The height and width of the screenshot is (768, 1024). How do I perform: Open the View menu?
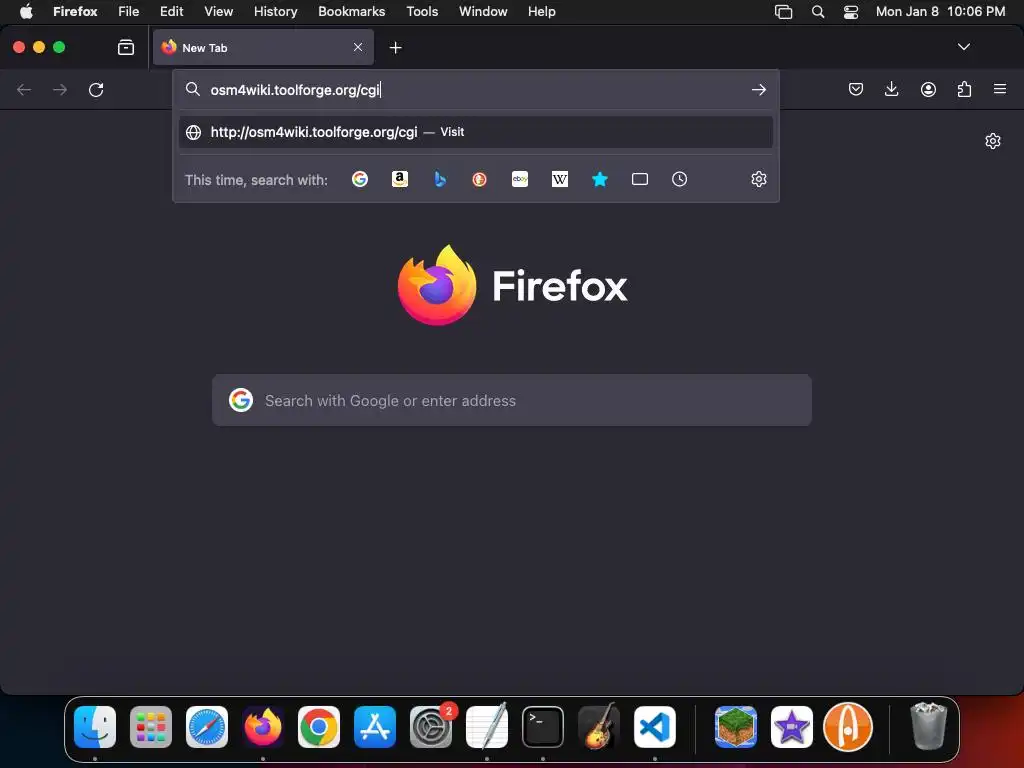pos(218,11)
